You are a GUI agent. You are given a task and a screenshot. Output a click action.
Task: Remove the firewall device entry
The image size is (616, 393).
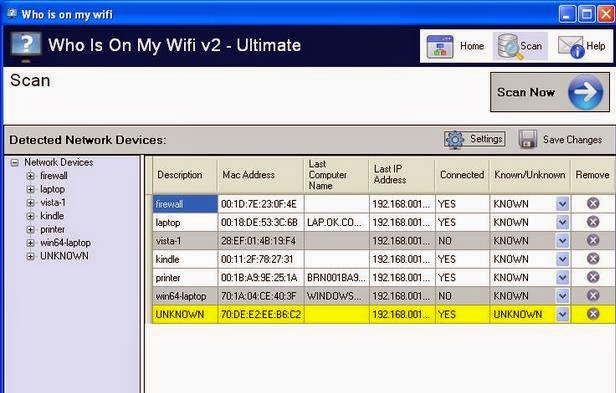click(593, 204)
